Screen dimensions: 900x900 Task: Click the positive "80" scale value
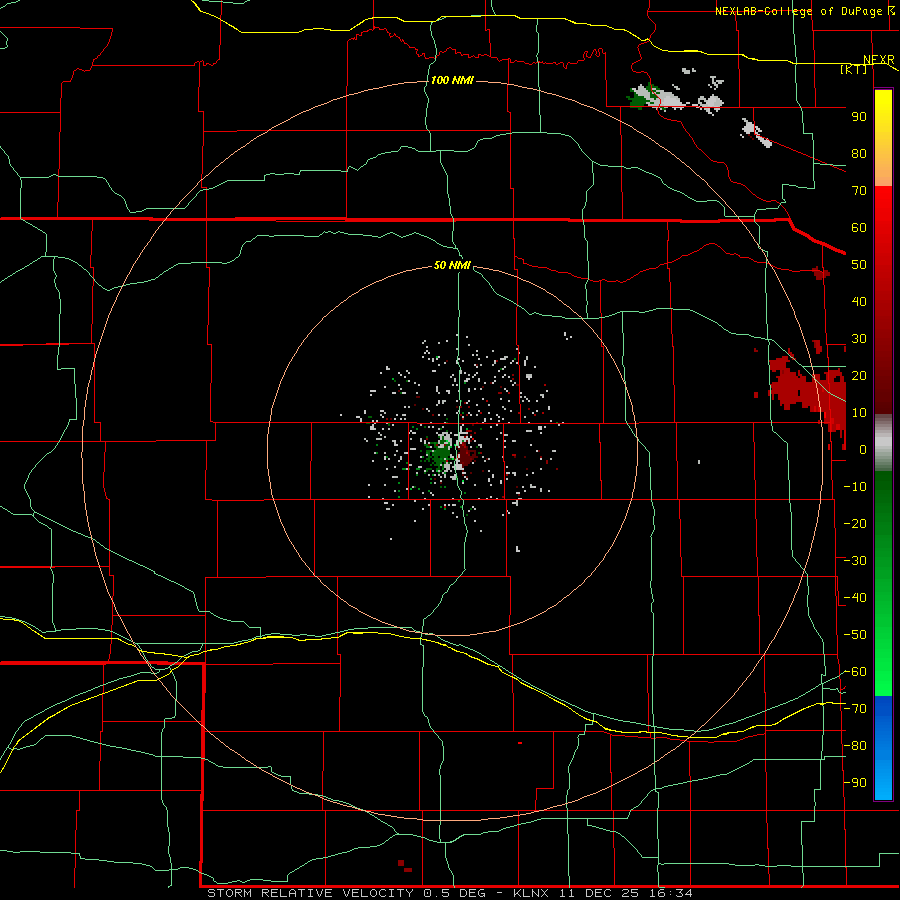click(x=859, y=154)
